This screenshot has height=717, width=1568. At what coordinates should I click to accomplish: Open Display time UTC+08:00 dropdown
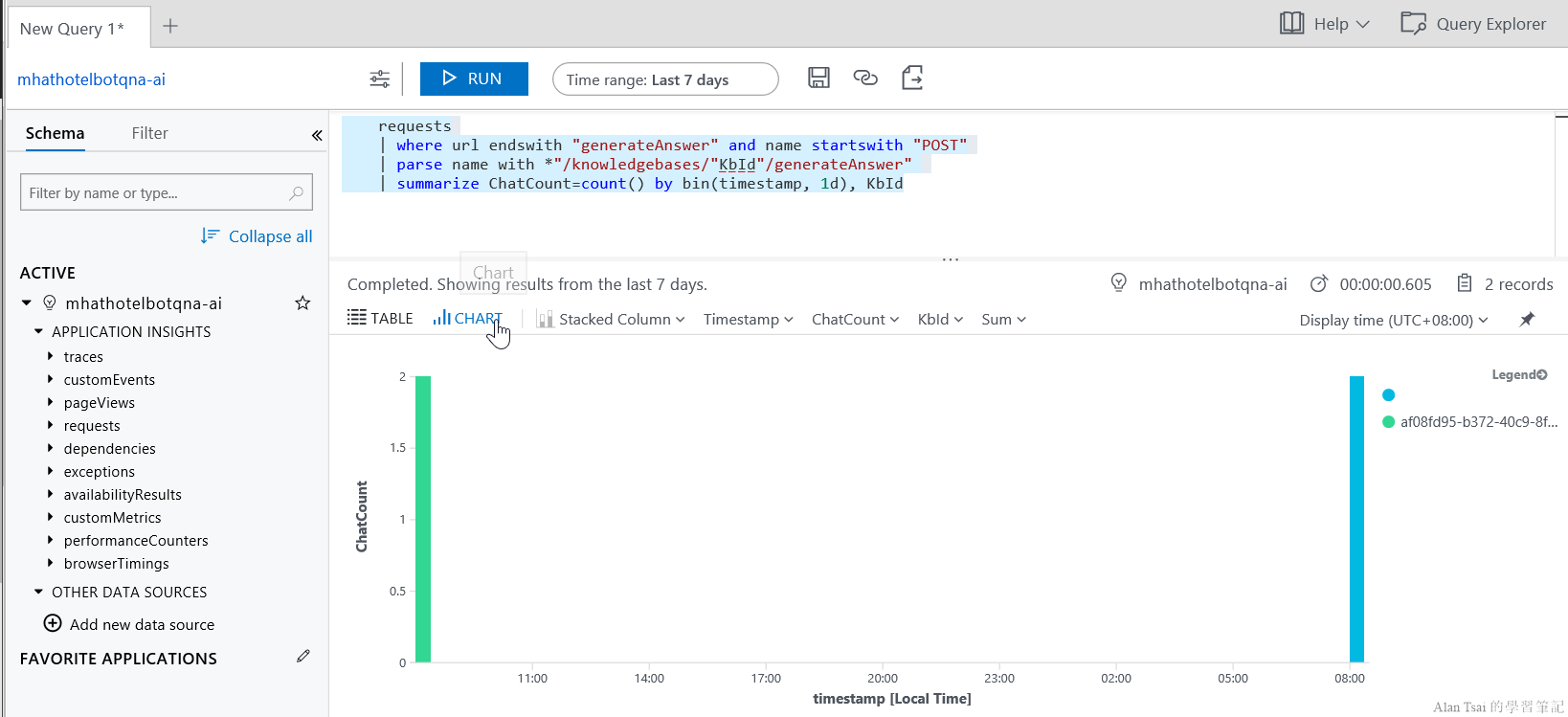(1394, 321)
